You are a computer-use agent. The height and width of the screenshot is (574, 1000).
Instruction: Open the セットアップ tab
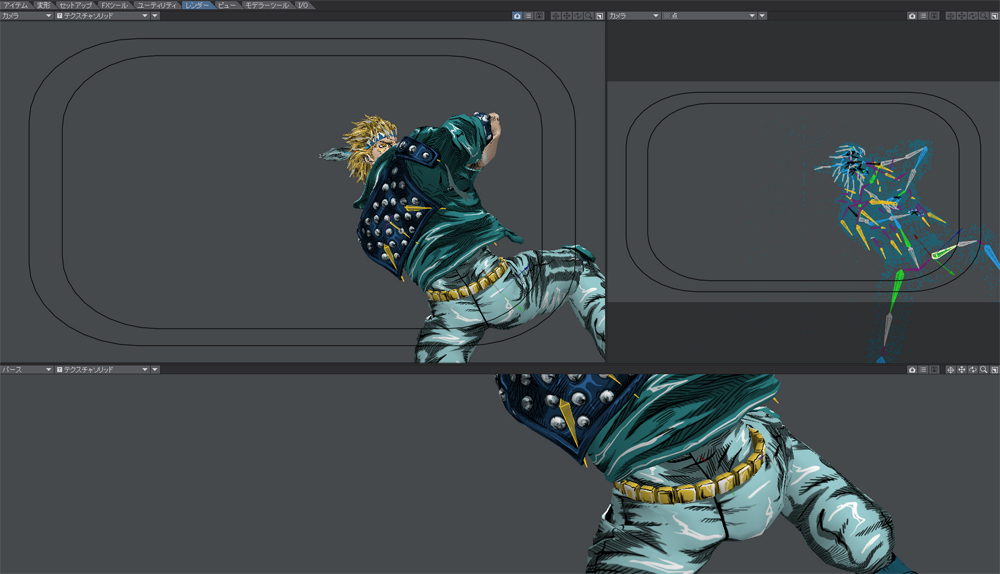pos(75,5)
